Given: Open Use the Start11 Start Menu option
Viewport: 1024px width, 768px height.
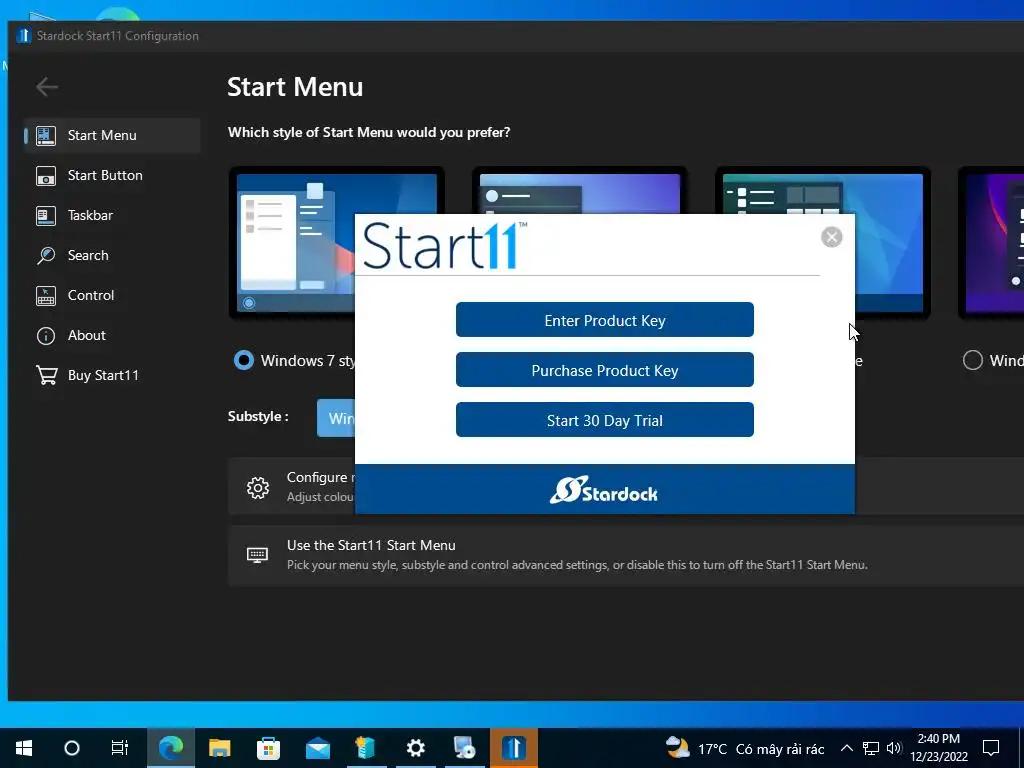Looking at the screenshot, I should pyautogui.click(x=626, y=555).
